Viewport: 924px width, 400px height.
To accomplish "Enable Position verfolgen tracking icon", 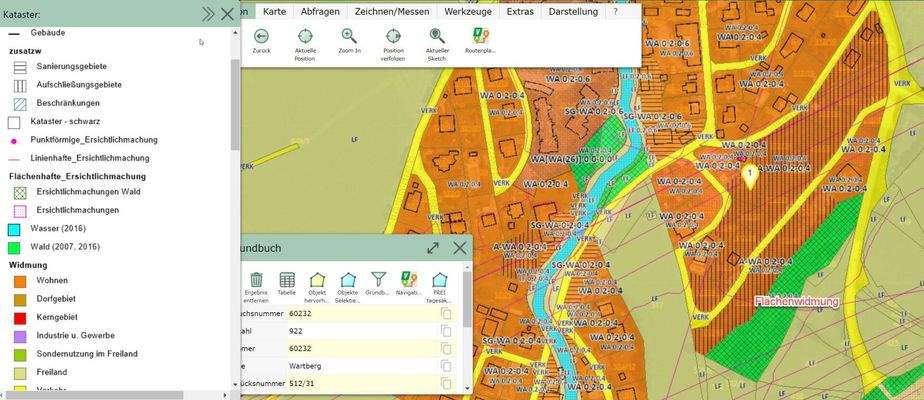I will click(x=393, y=36).
